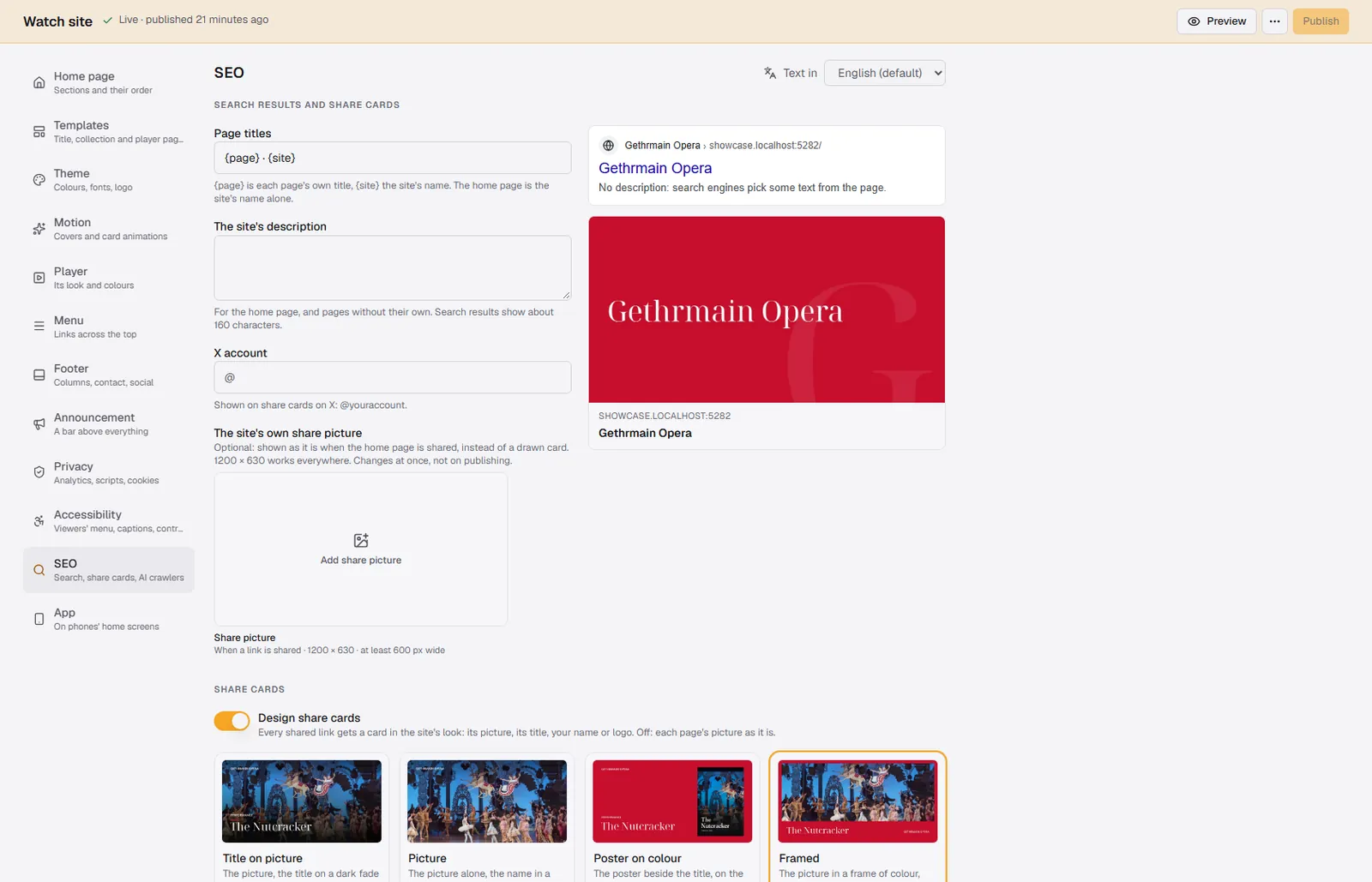1372x882 pixels.
Task: Click the Gethrmain Opera blue search result title
Action: click(x=655, y=168)
